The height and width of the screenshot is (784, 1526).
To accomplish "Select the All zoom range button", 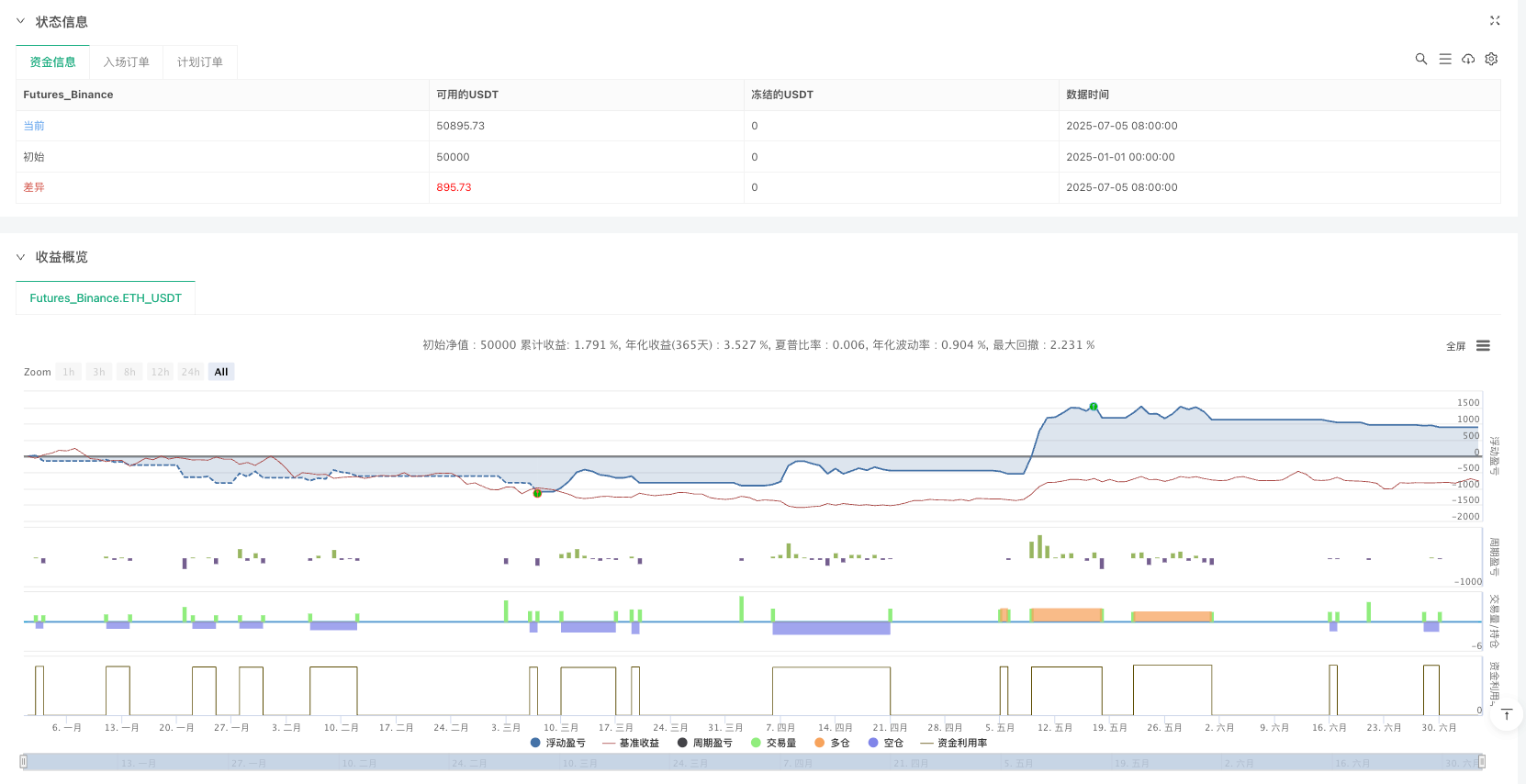I will pos(220,372).
